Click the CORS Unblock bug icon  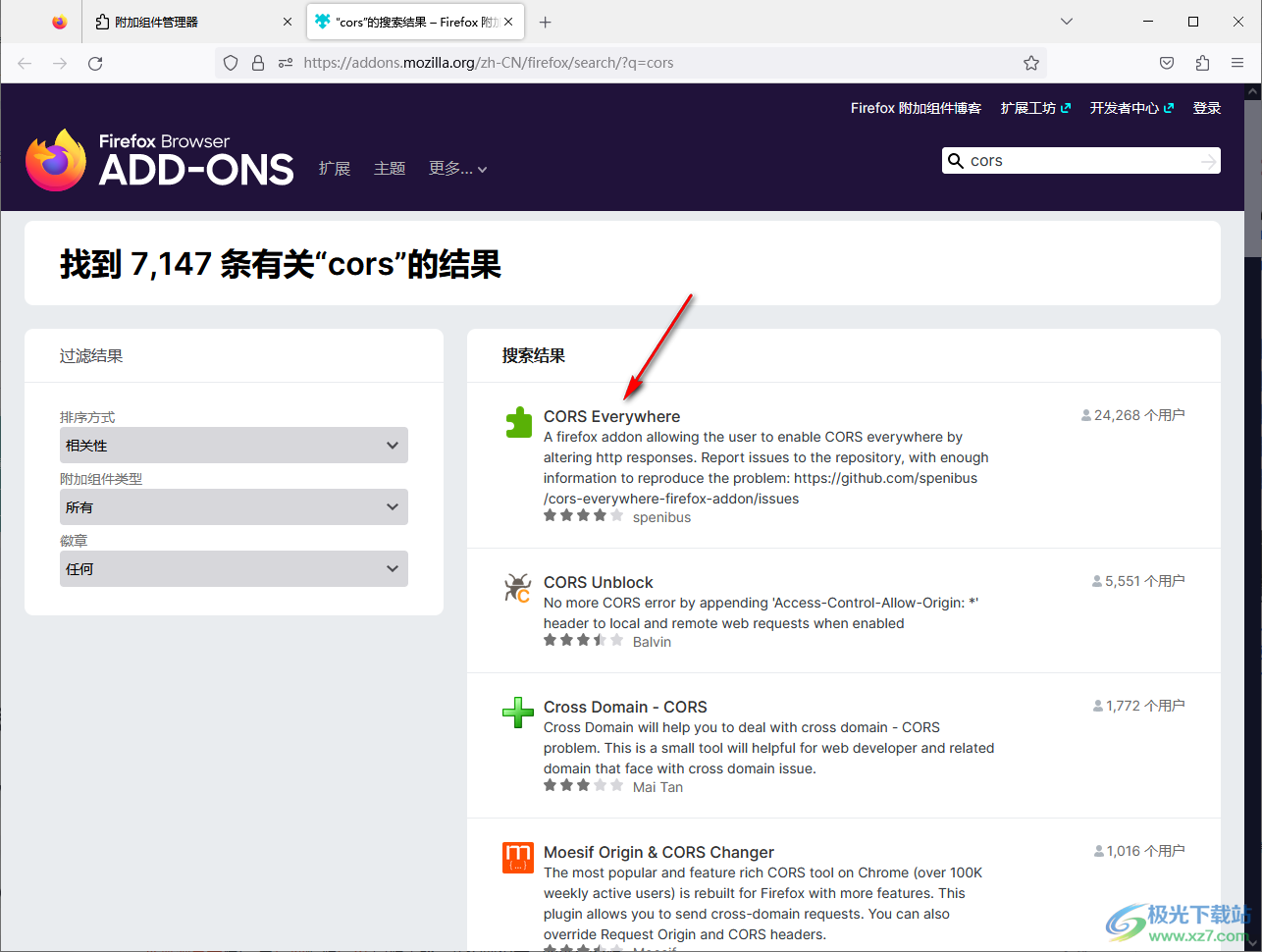click(x=517, y=588)
